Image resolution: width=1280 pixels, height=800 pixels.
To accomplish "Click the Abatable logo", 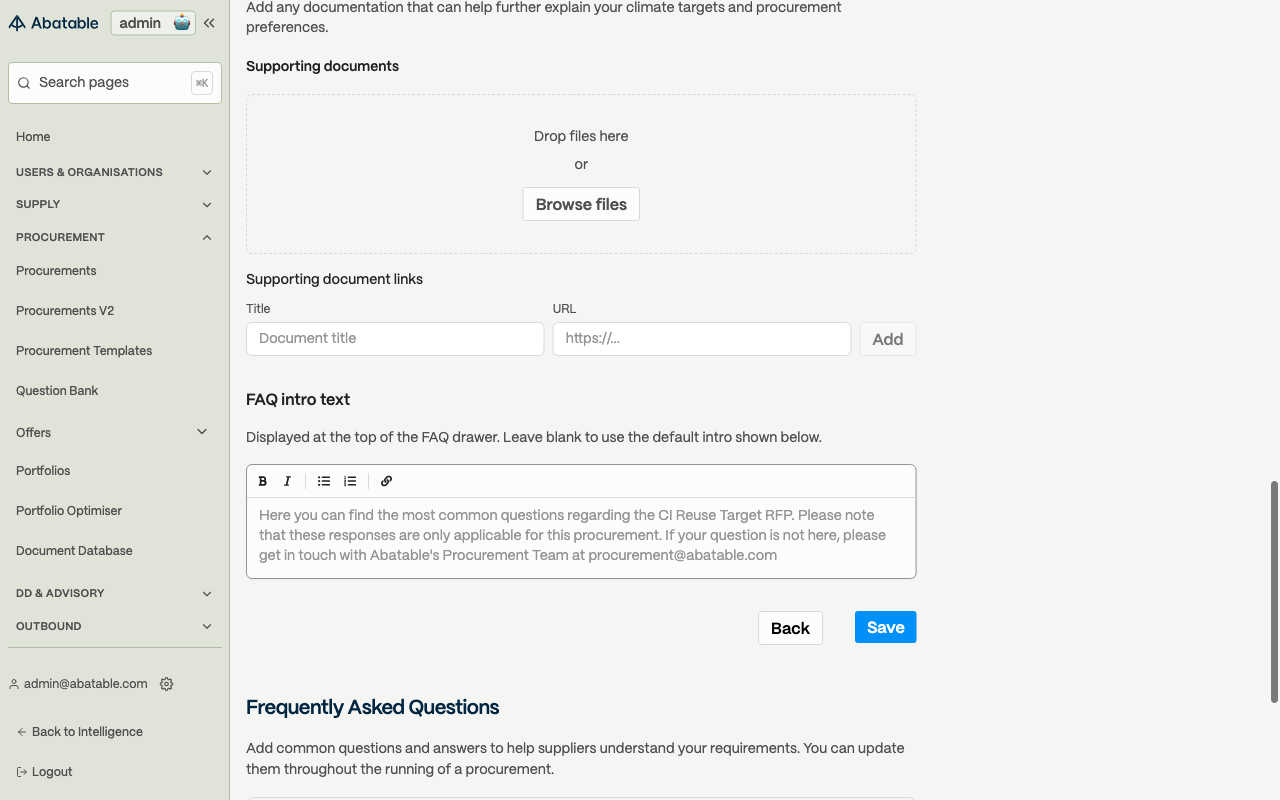I will pos(54,23).
